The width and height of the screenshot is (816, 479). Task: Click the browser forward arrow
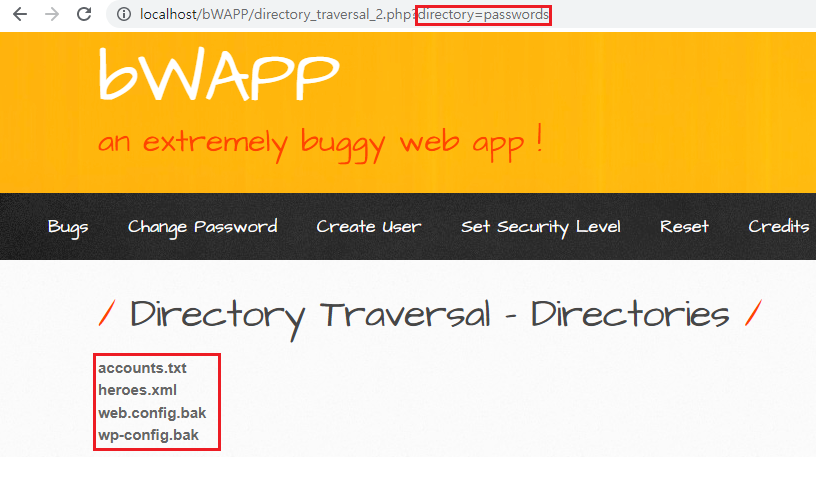coord(52,14)
